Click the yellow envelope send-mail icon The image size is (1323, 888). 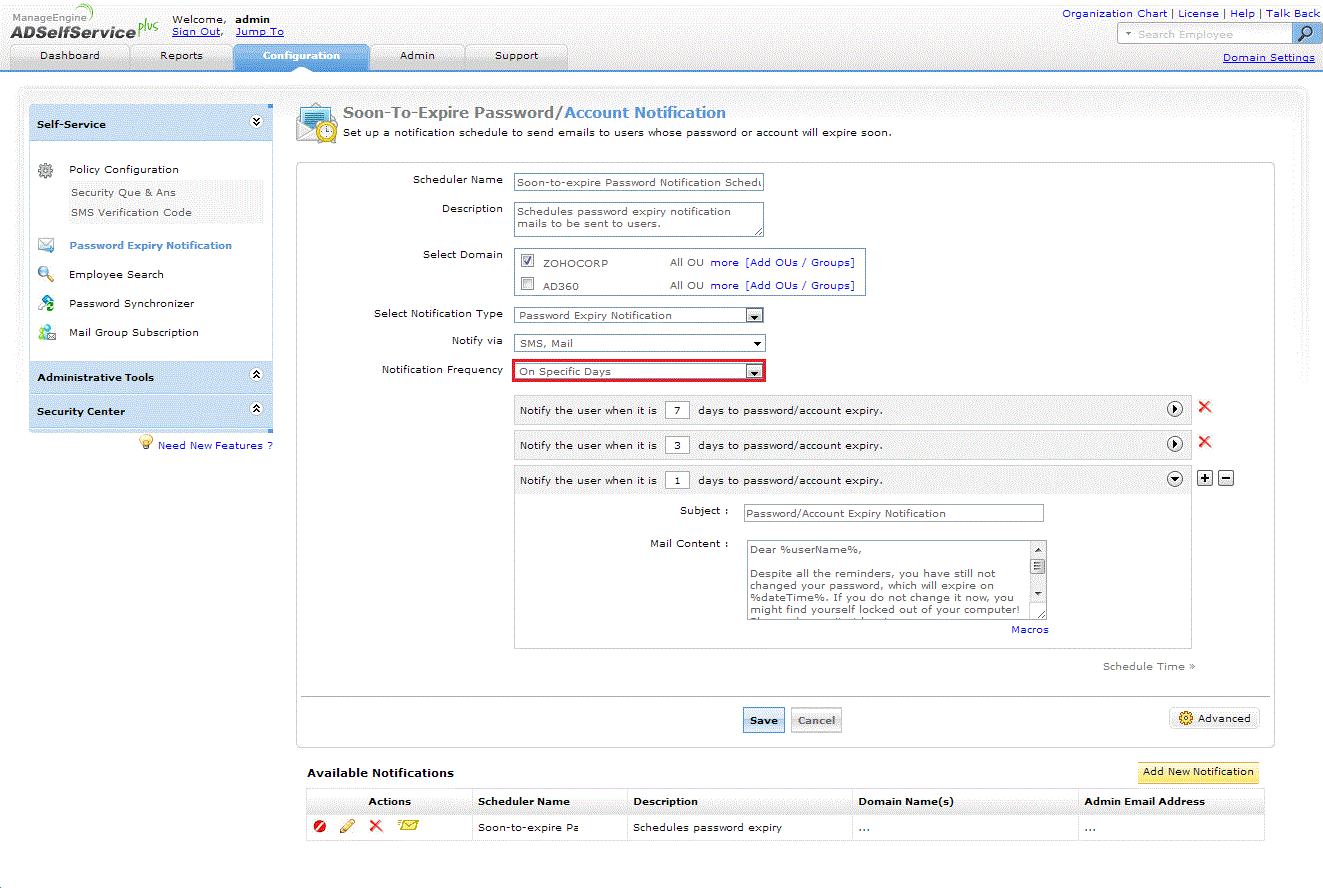coord(408,826)
